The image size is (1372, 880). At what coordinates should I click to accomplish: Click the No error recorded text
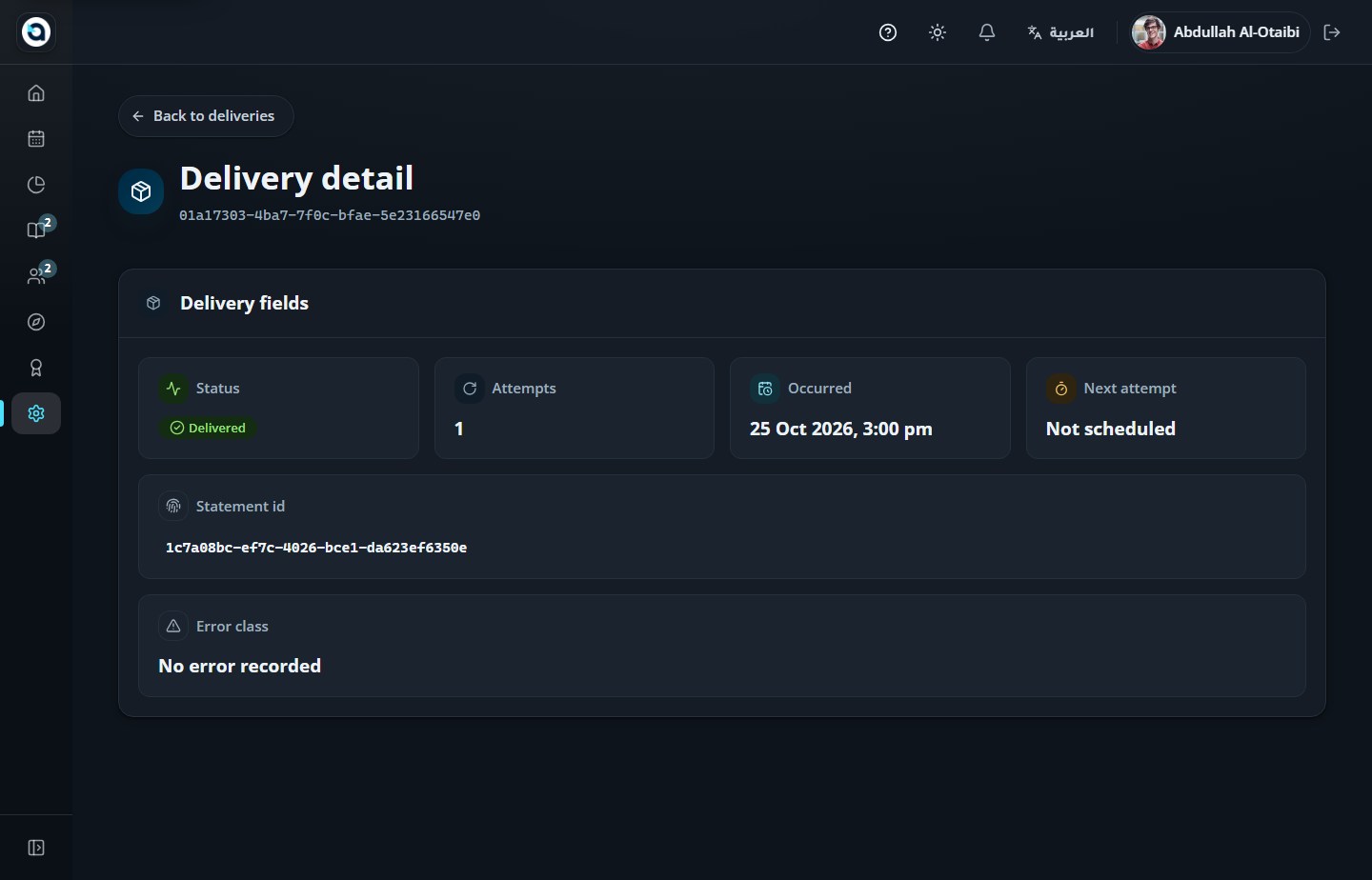click(x=240, y=667)
